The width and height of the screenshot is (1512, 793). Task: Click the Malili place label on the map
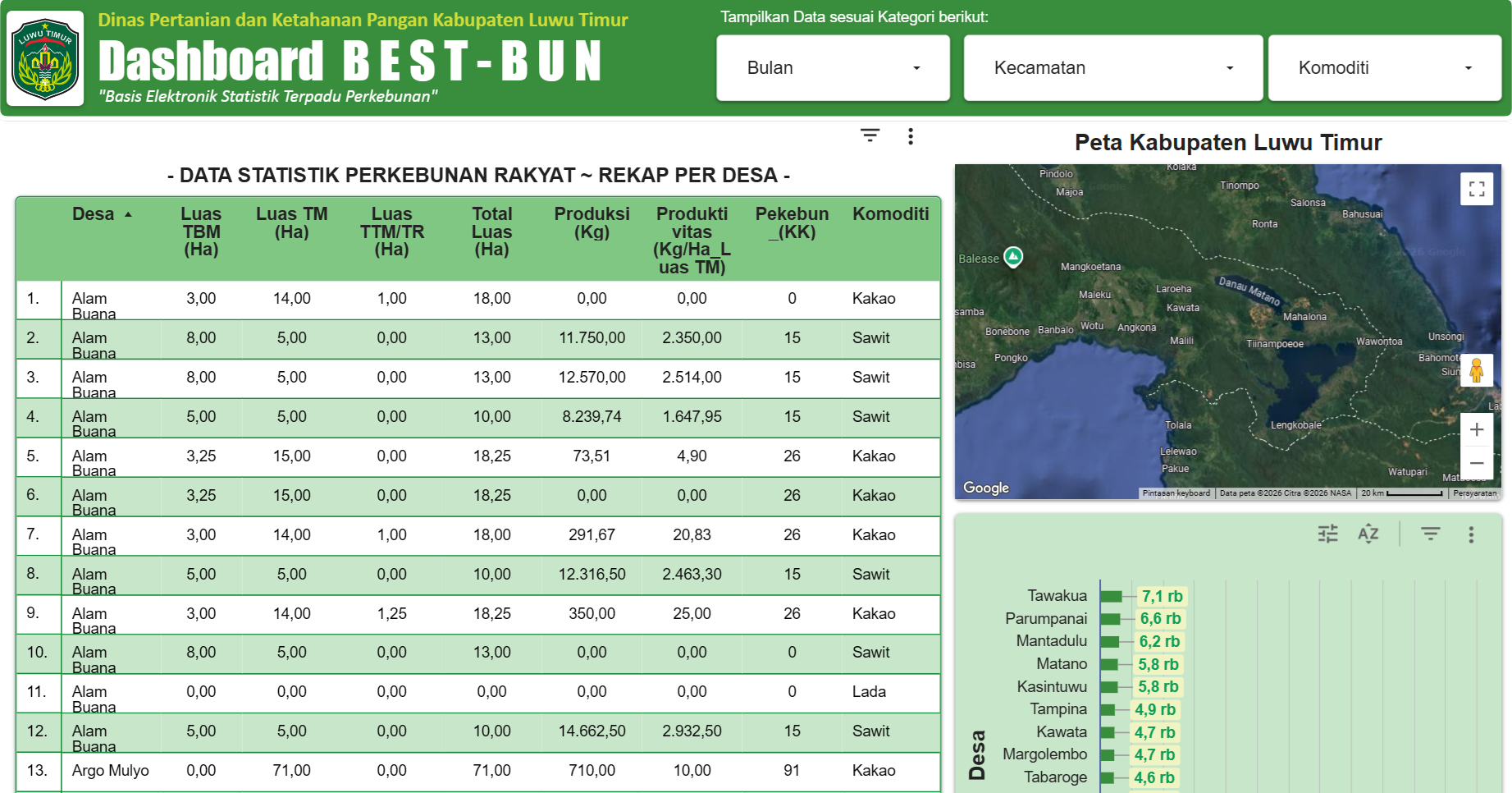1182,341
